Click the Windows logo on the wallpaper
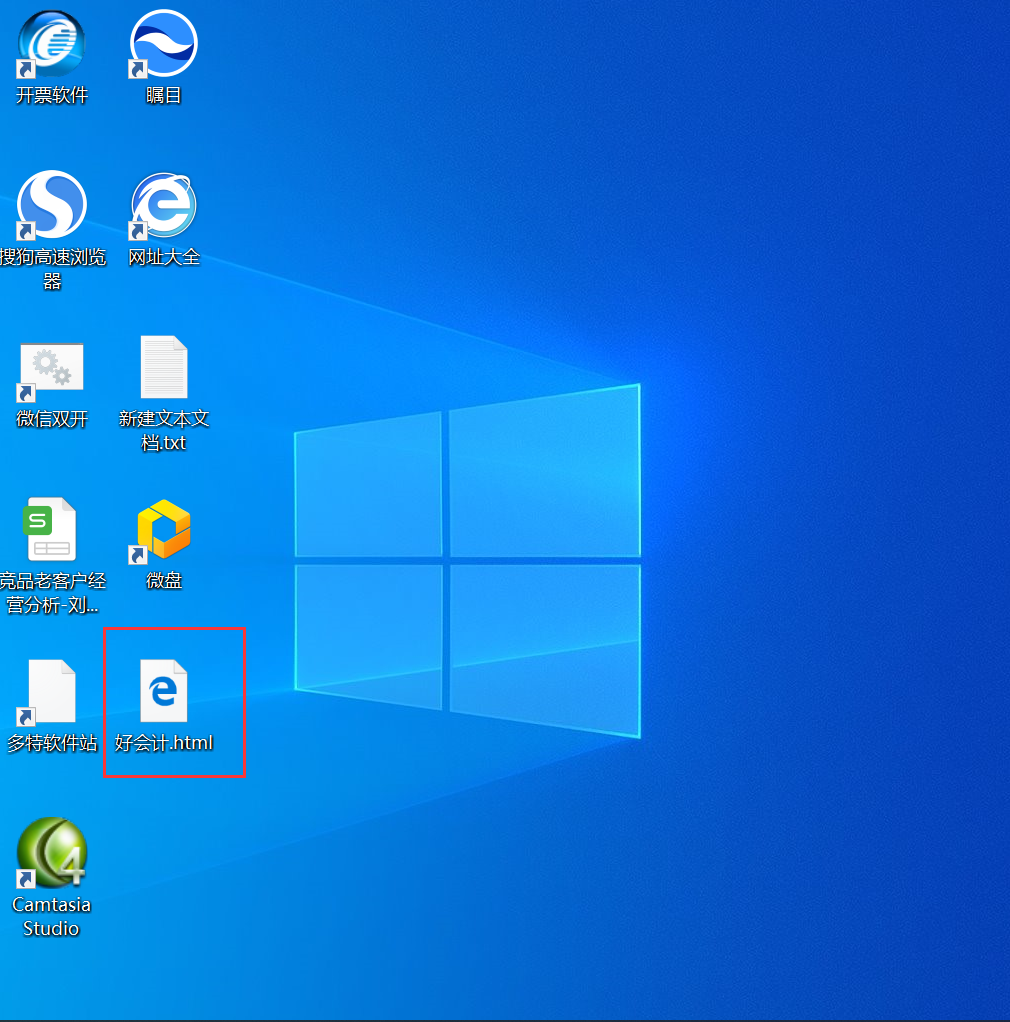The image size is (1010, 1022). (467, 561)
